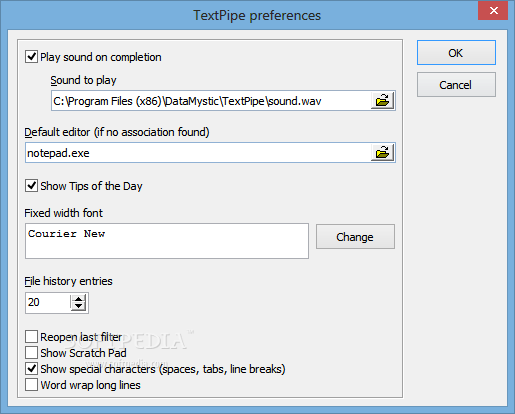515x414 pixels.
Task: Uncheck Play sound on completion
Action: pyautogui.click(x=31, y=57)
